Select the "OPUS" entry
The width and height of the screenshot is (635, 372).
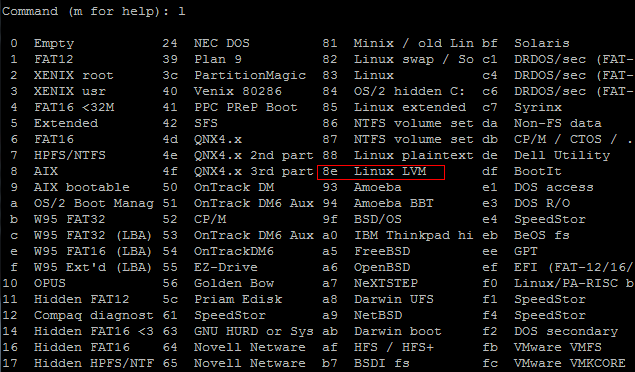click(50, 283)
